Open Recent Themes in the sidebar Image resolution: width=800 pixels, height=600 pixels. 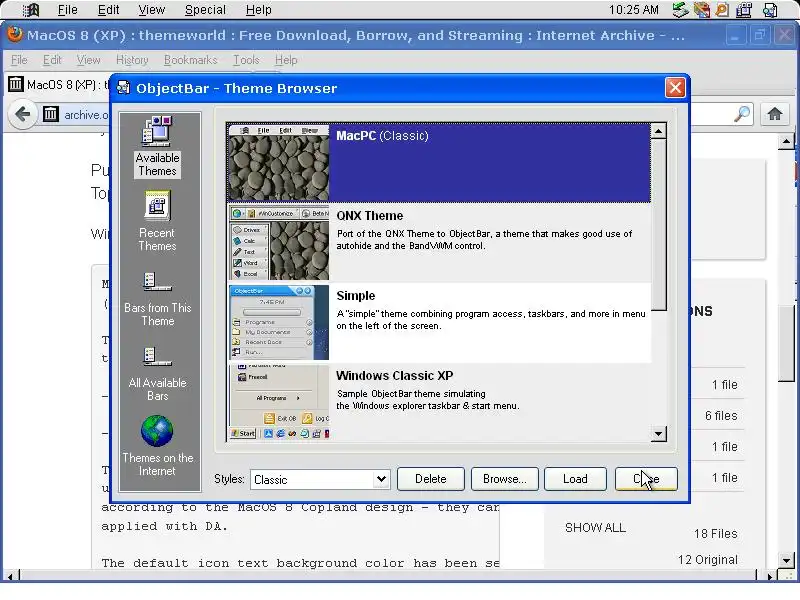[157, 221]
